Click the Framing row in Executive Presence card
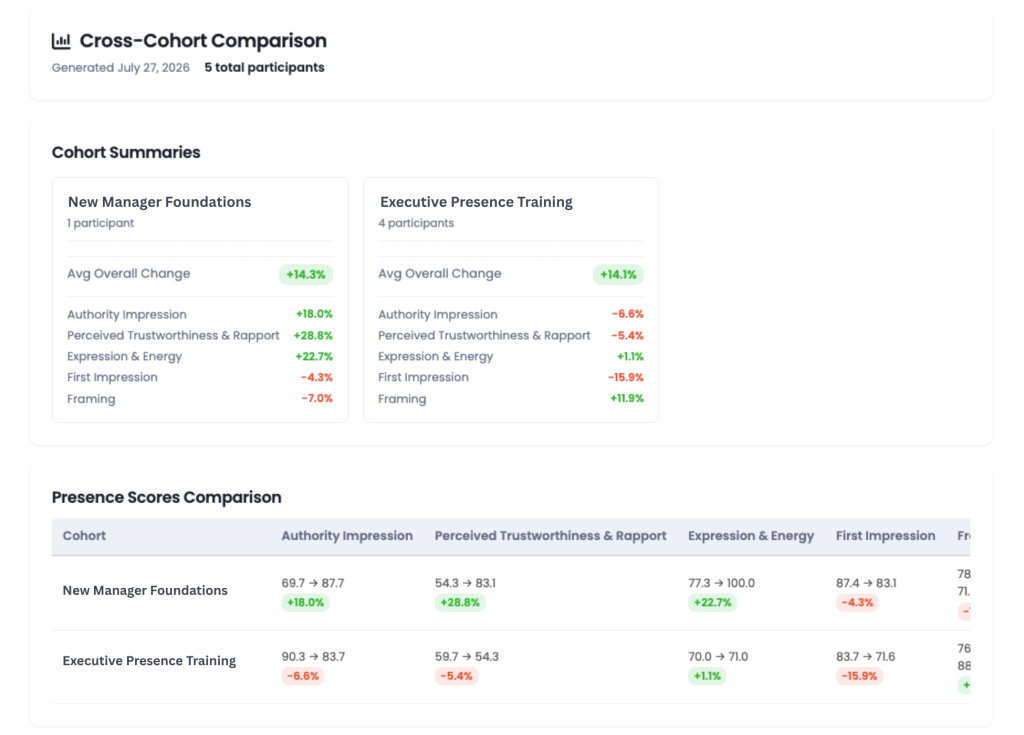 click(511, 399)
